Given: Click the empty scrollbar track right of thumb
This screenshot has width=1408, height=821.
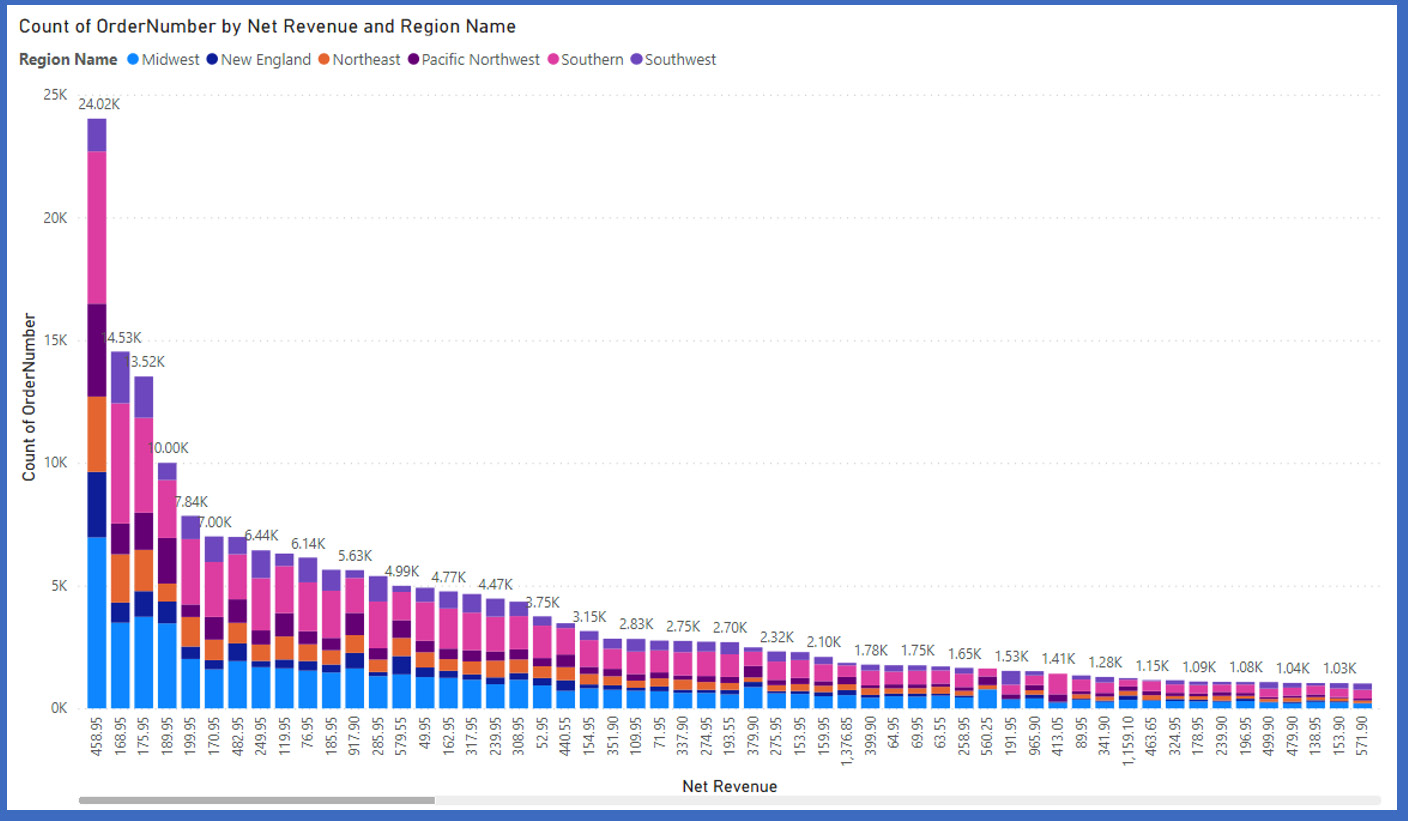Looking at the screenshot, I should pyautogui.click(x=900, y=800).
